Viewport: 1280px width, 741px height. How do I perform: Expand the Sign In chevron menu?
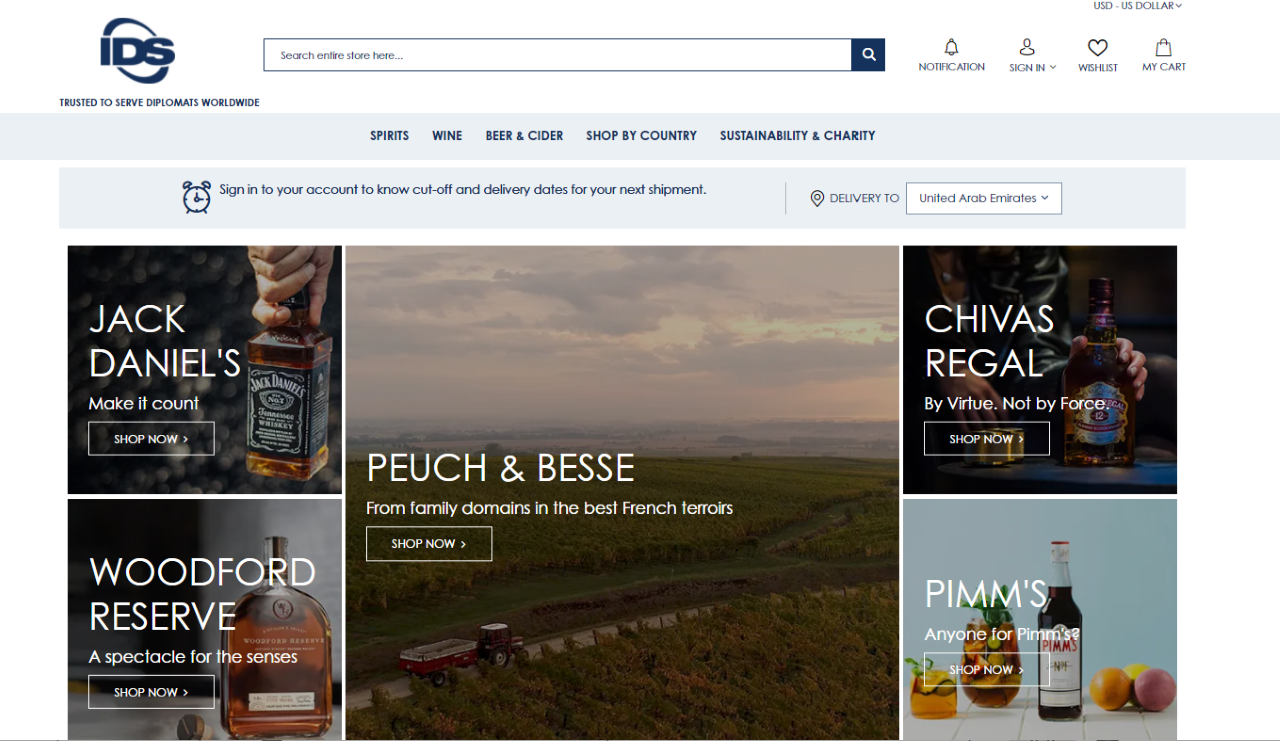click(x=1053, y=68)
